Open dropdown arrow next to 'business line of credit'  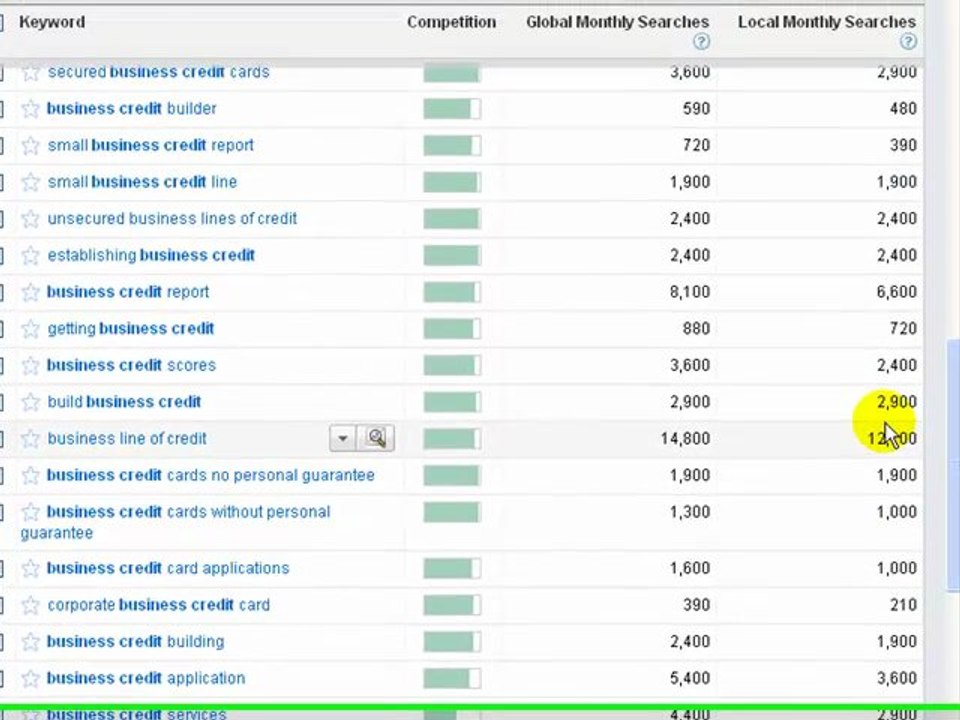pos(342,438)
